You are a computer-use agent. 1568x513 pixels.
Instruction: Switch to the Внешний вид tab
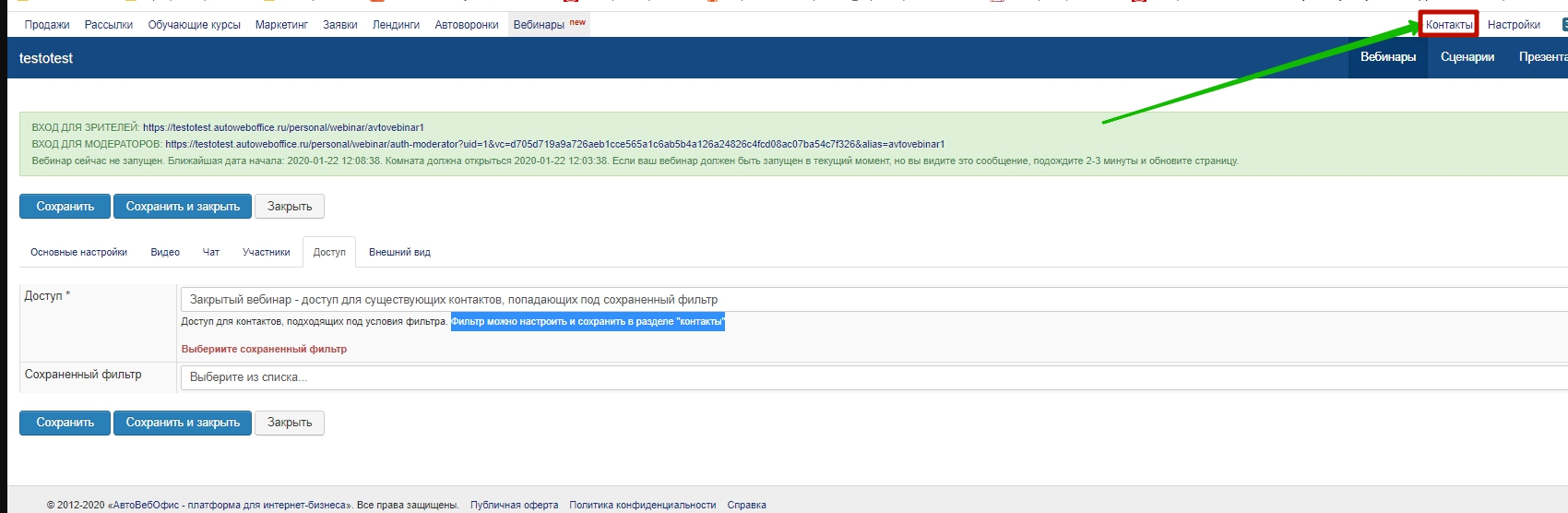tap(399, 252)
